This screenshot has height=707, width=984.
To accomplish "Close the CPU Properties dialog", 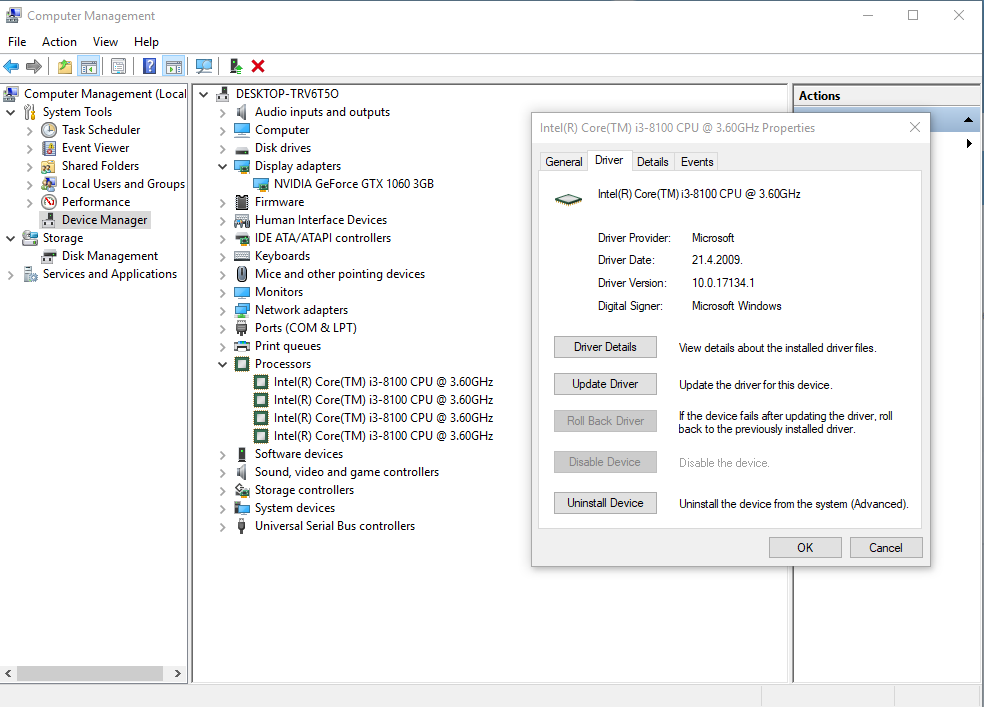I will [915, 127].
